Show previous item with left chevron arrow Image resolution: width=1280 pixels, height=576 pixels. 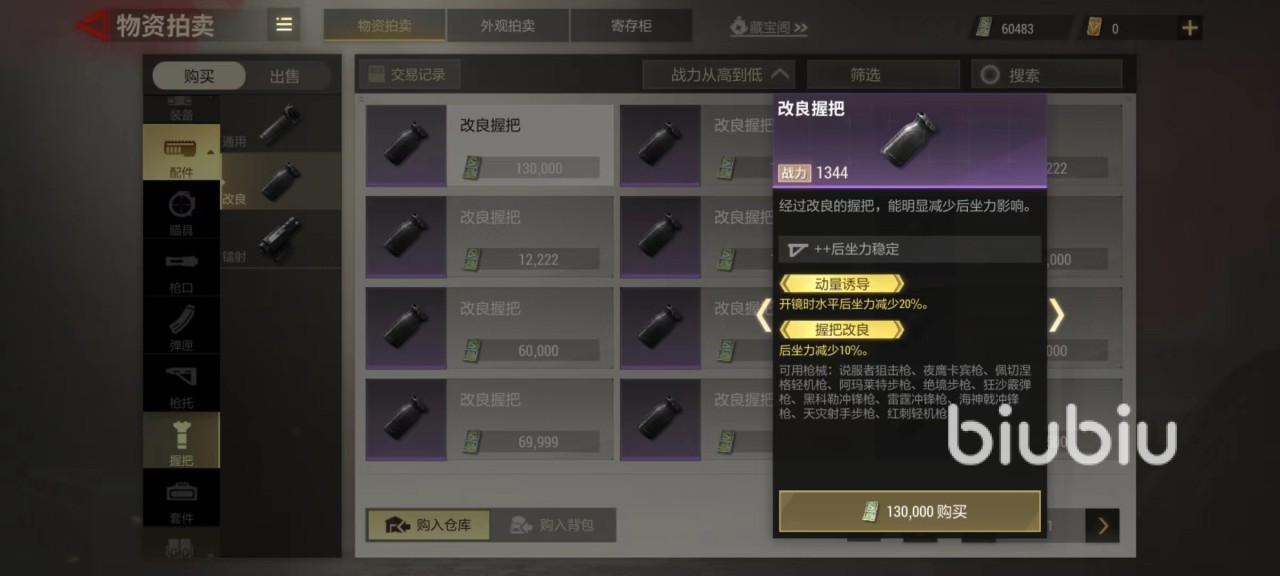coord(763,316)
